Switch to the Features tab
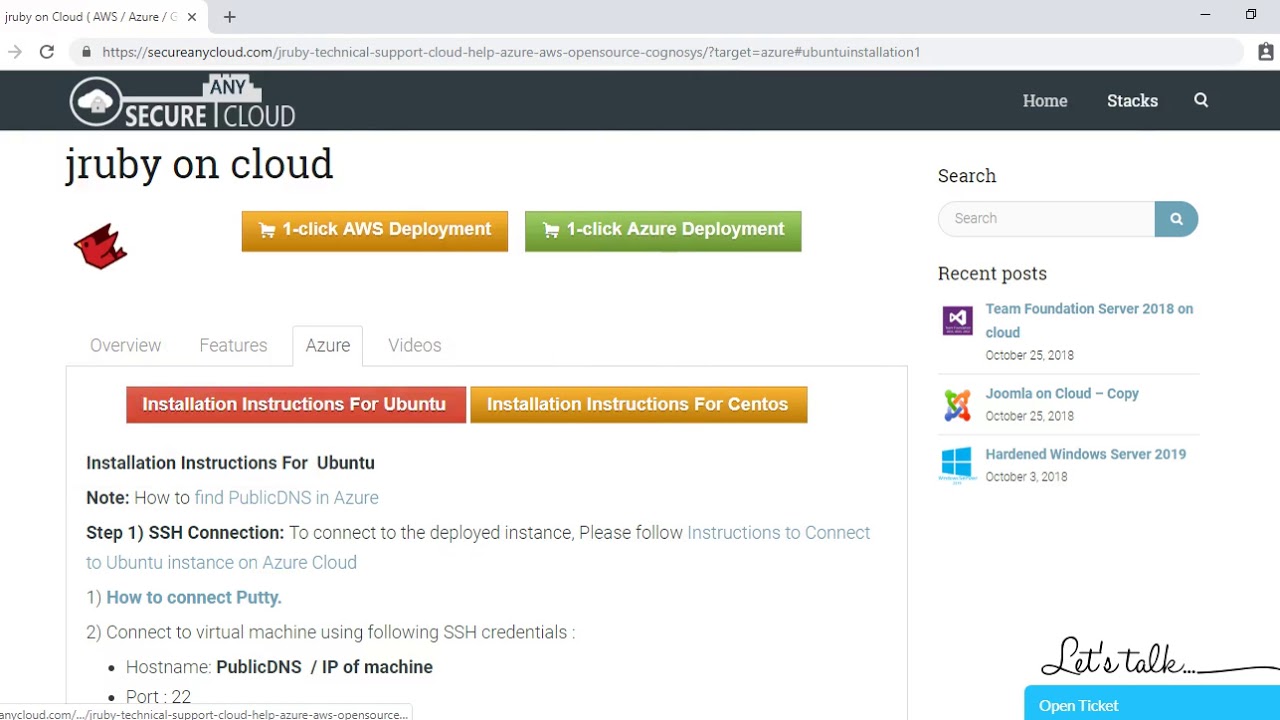Screen dimensions: 1280x720 (233, 345)
